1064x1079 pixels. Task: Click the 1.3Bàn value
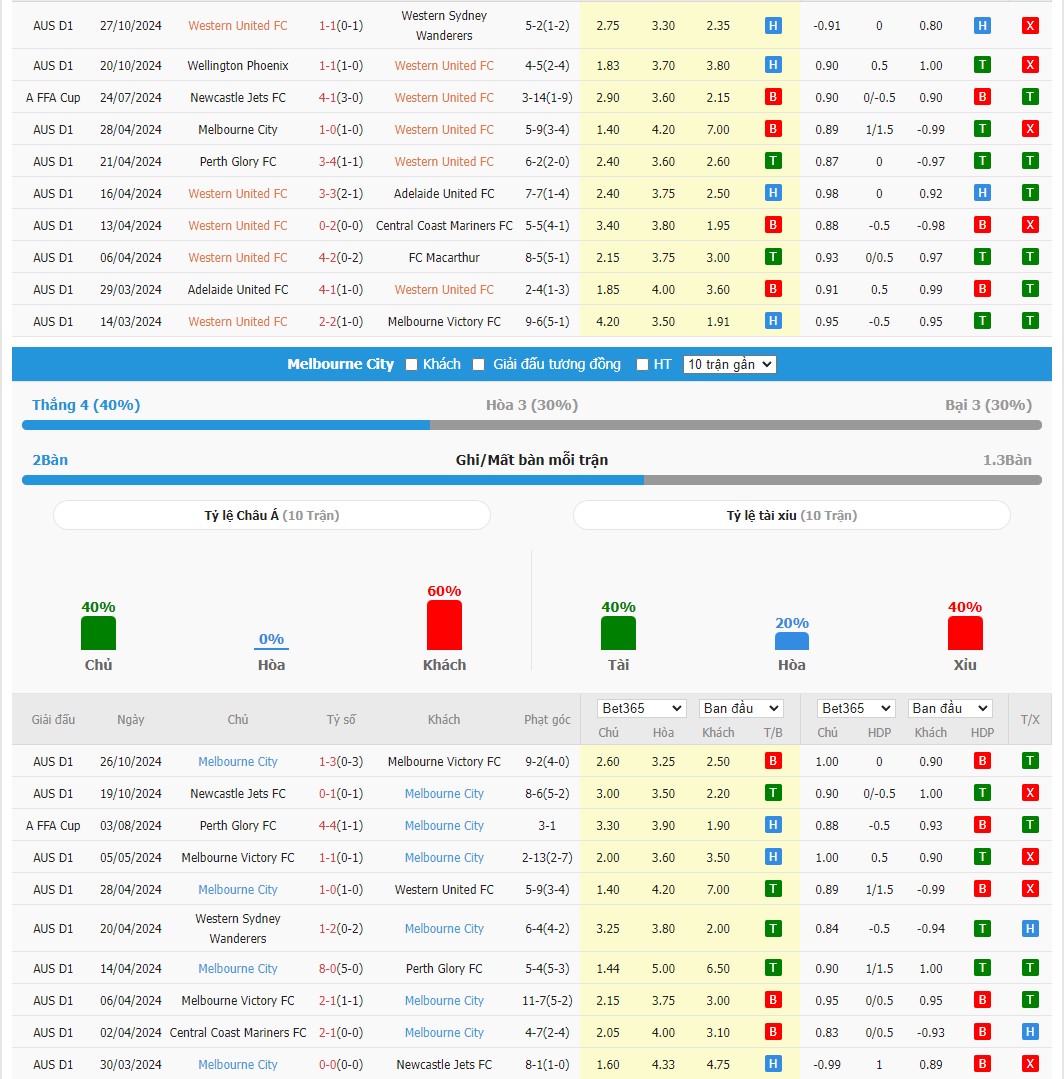tap(1007, 460)
